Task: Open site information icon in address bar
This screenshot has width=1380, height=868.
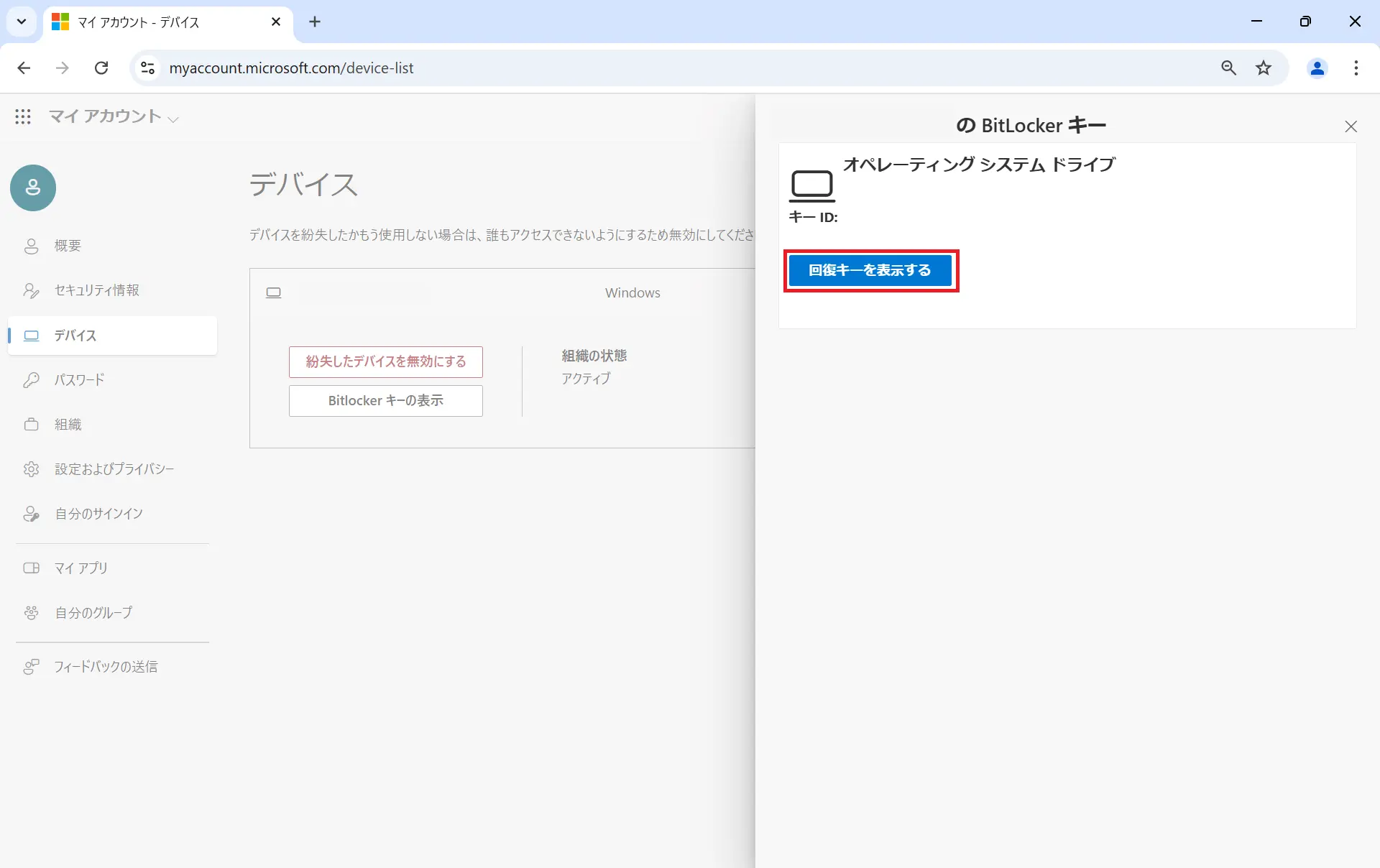Action: coord(147,68)
